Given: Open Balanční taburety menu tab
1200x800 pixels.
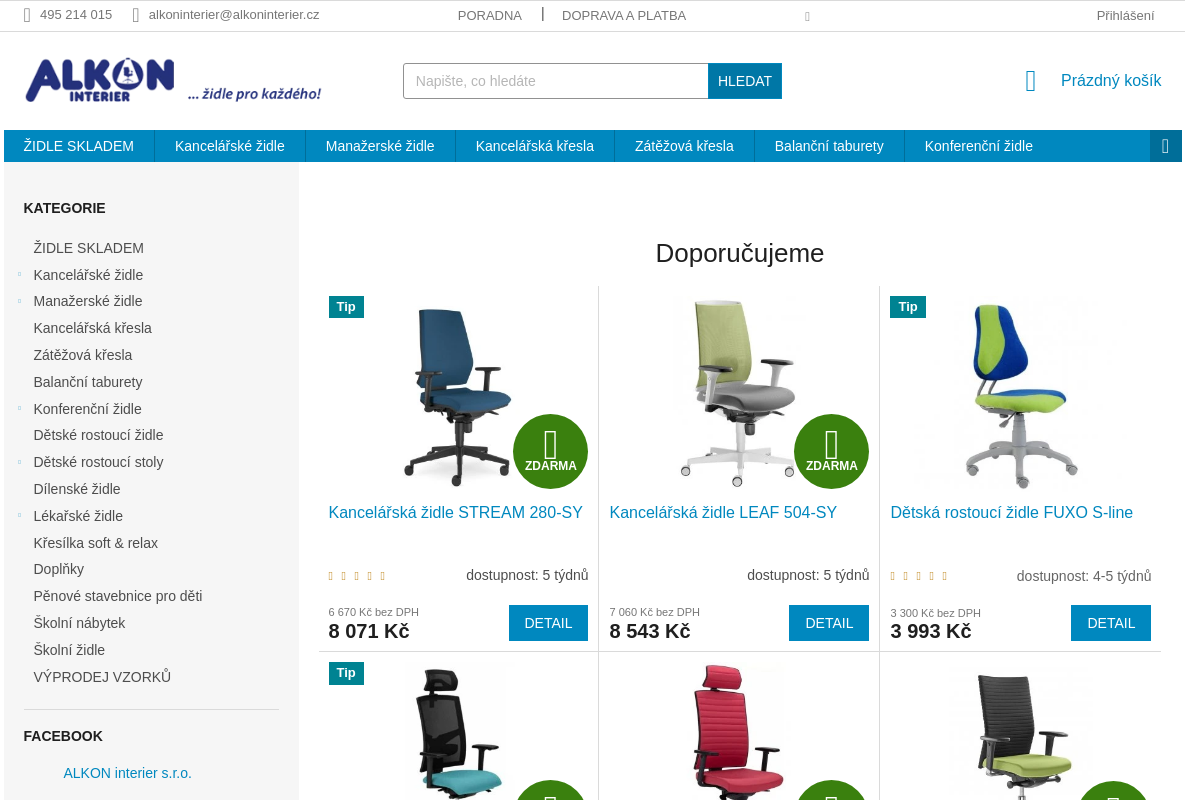Looking at the screenshot, I should (829, 146).
